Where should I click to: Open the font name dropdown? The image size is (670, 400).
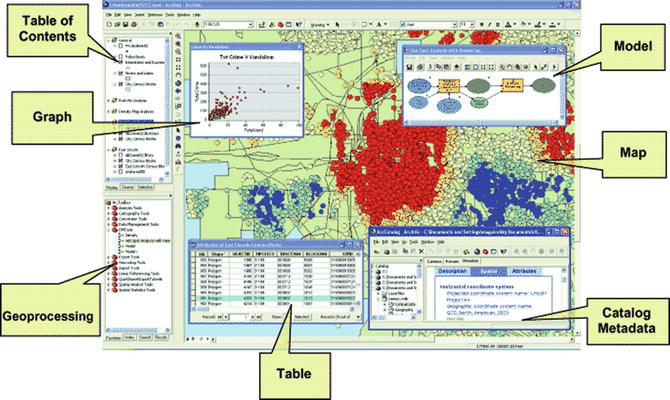[x=455, y=24]
